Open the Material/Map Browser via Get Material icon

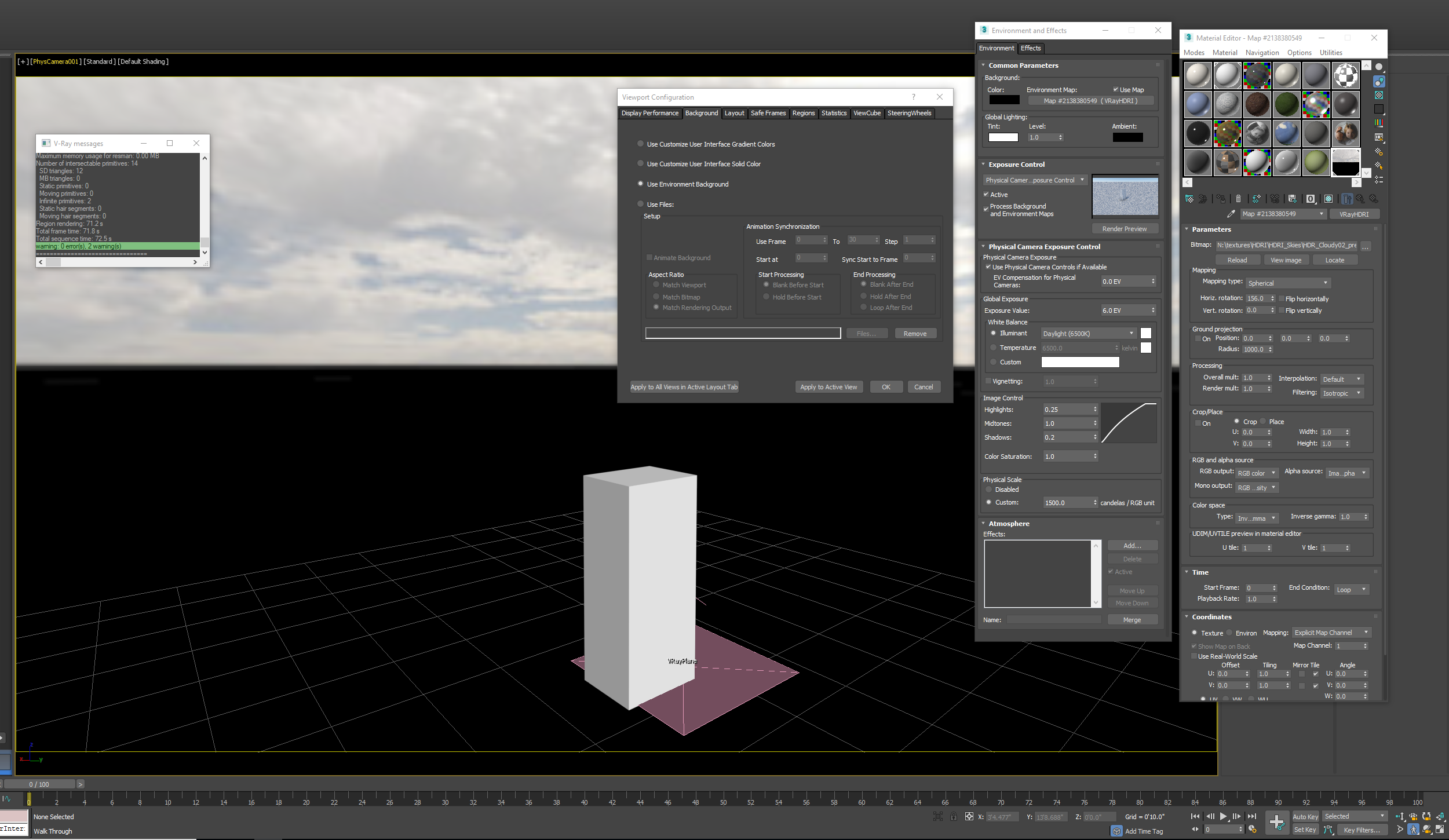(x=1189, y=198)
